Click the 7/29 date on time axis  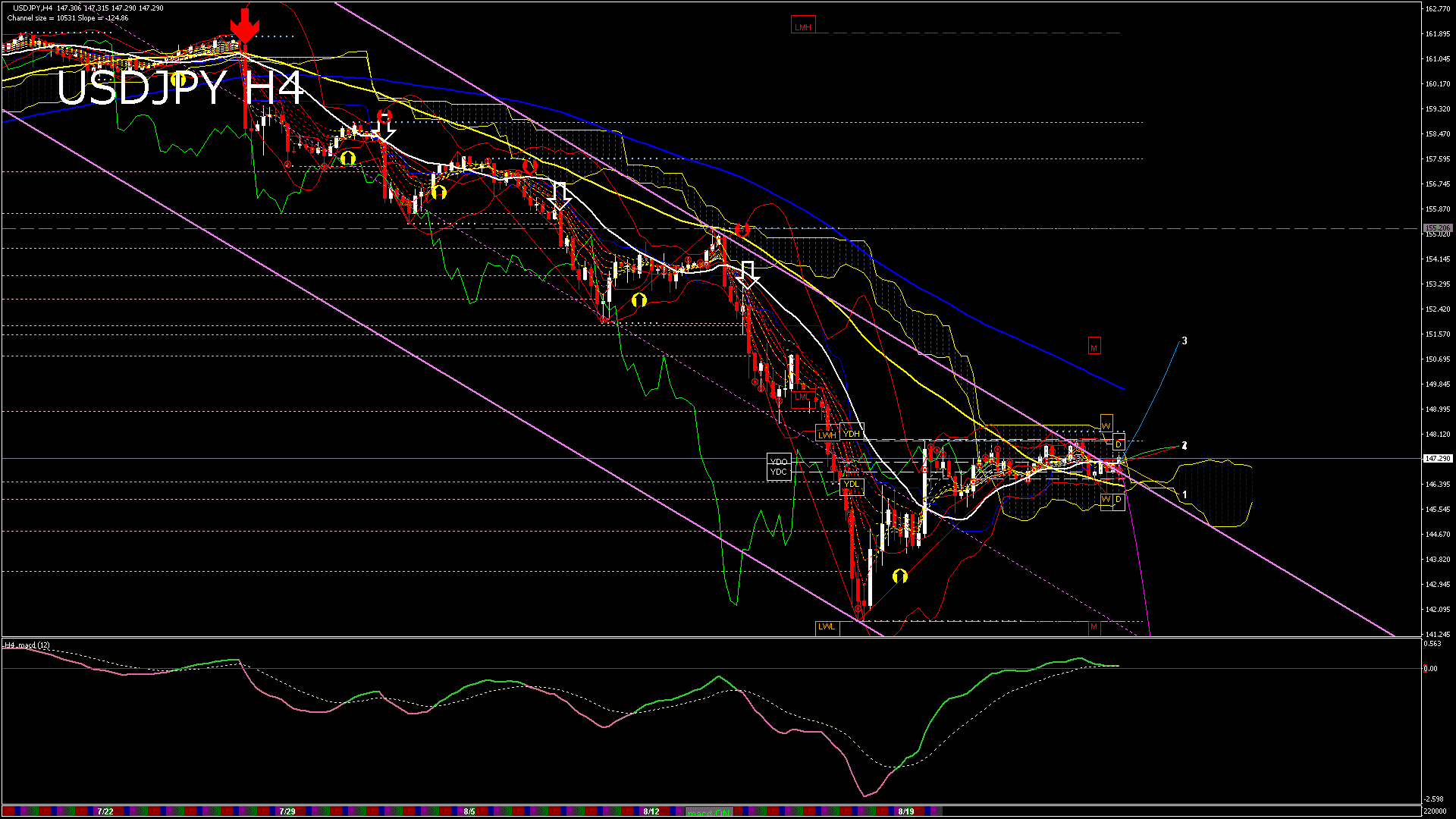pyautogui.click(x=287, y=811)
